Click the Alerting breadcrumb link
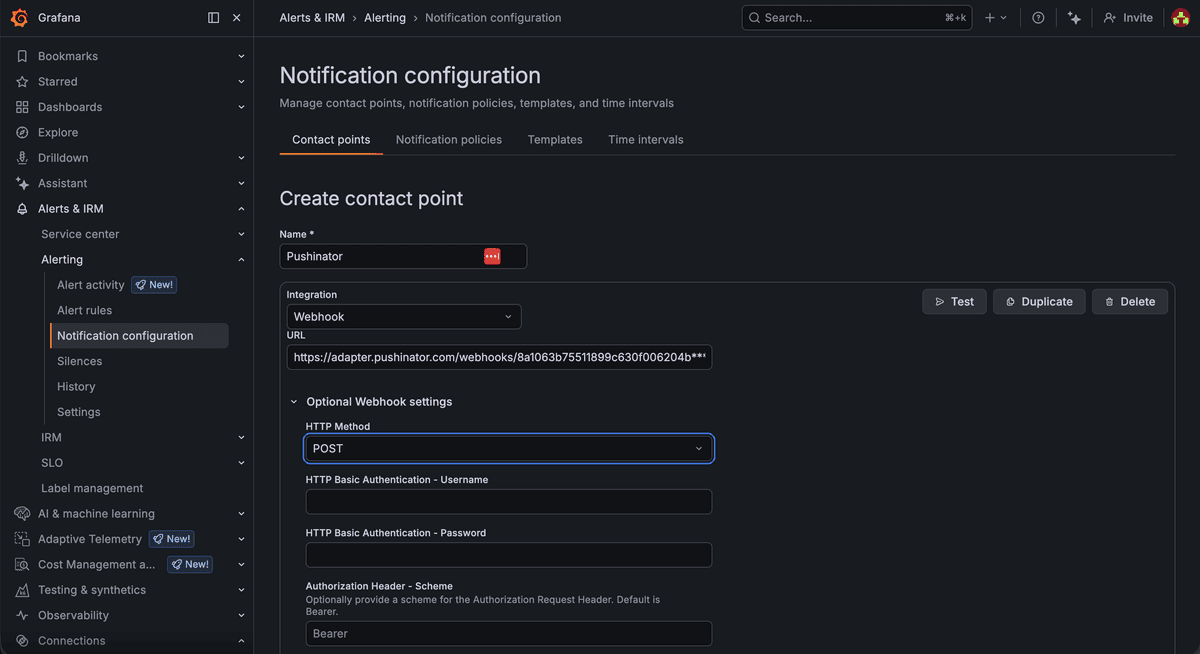Viewport: 1200px width, 654px height. [x=385, y=18]
